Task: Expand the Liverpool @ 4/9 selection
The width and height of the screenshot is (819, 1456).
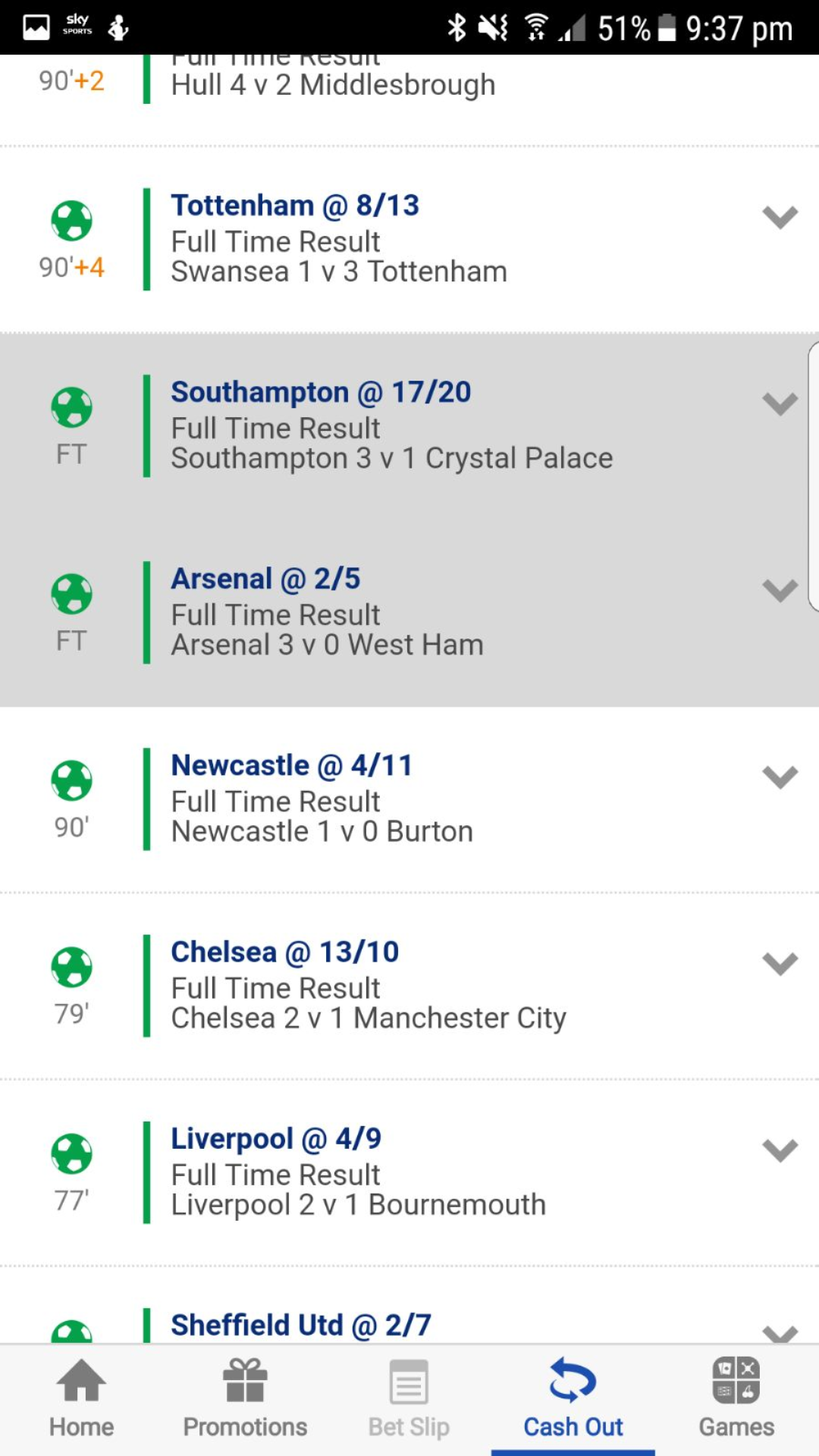Action: pos(780,1150)
